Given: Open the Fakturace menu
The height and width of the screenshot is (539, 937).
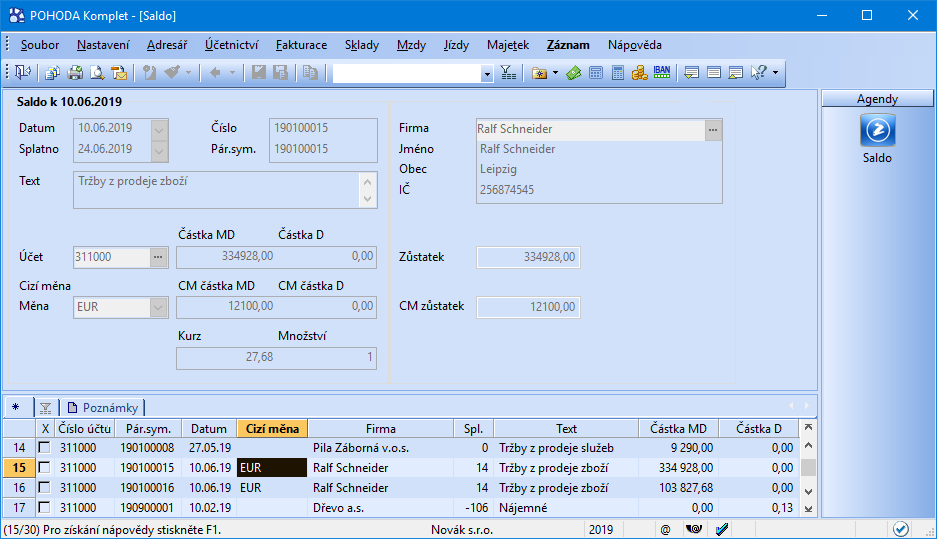Looking at the screenshot, I should click(x=302, y=45).
